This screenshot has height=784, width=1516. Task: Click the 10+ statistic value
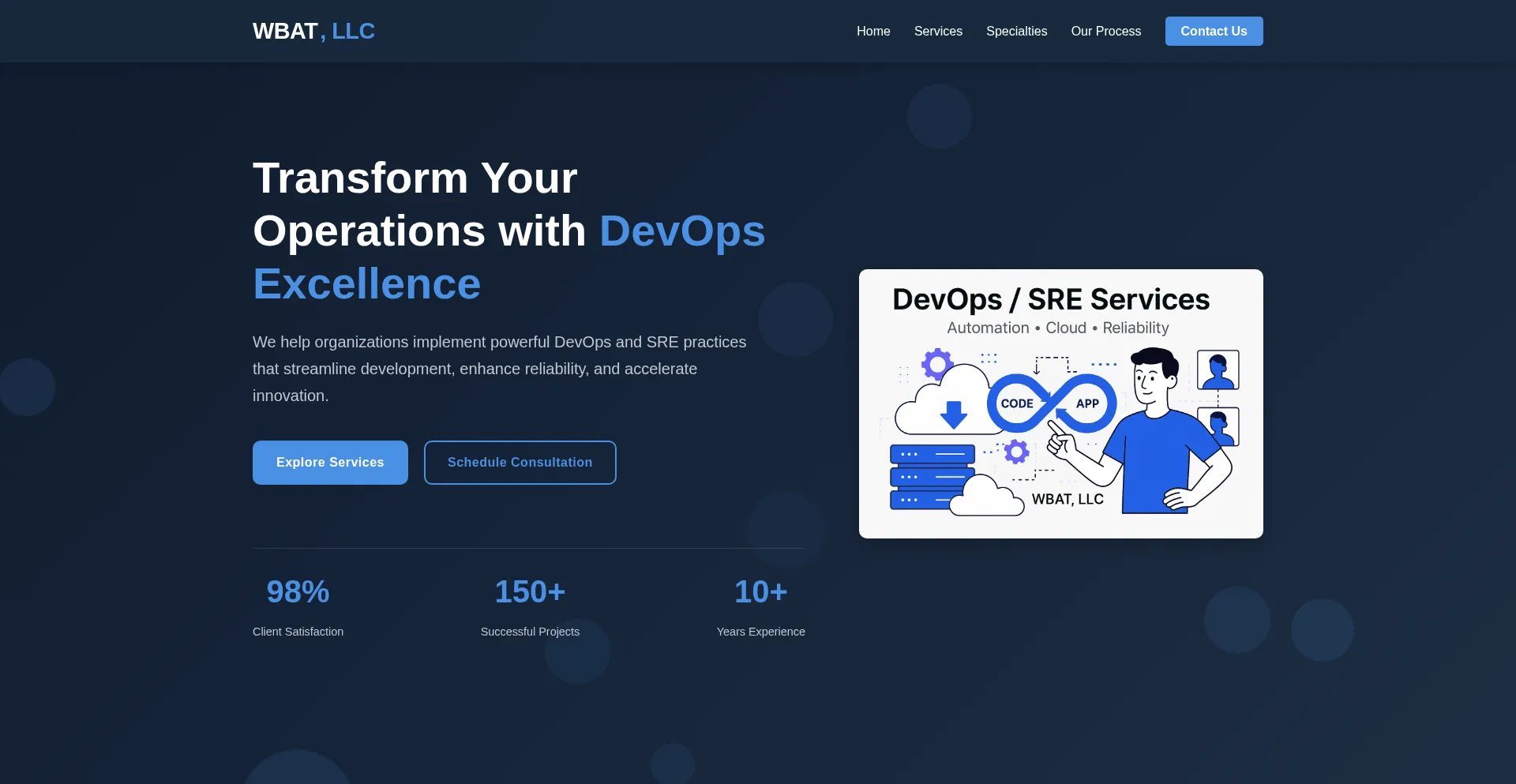(x=761, y=592)
